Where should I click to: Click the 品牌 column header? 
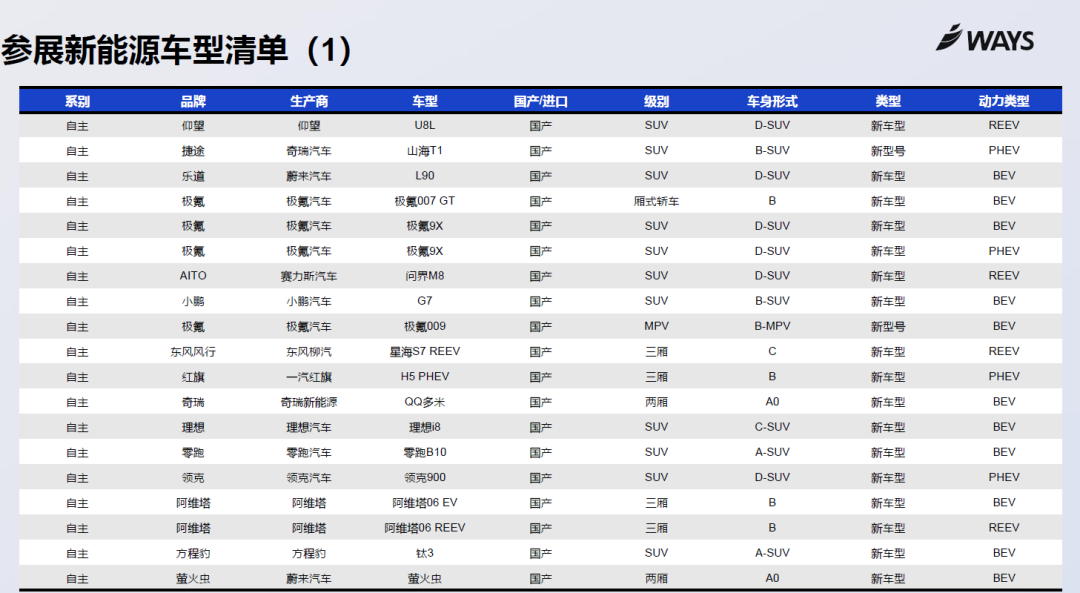[193, 101]
